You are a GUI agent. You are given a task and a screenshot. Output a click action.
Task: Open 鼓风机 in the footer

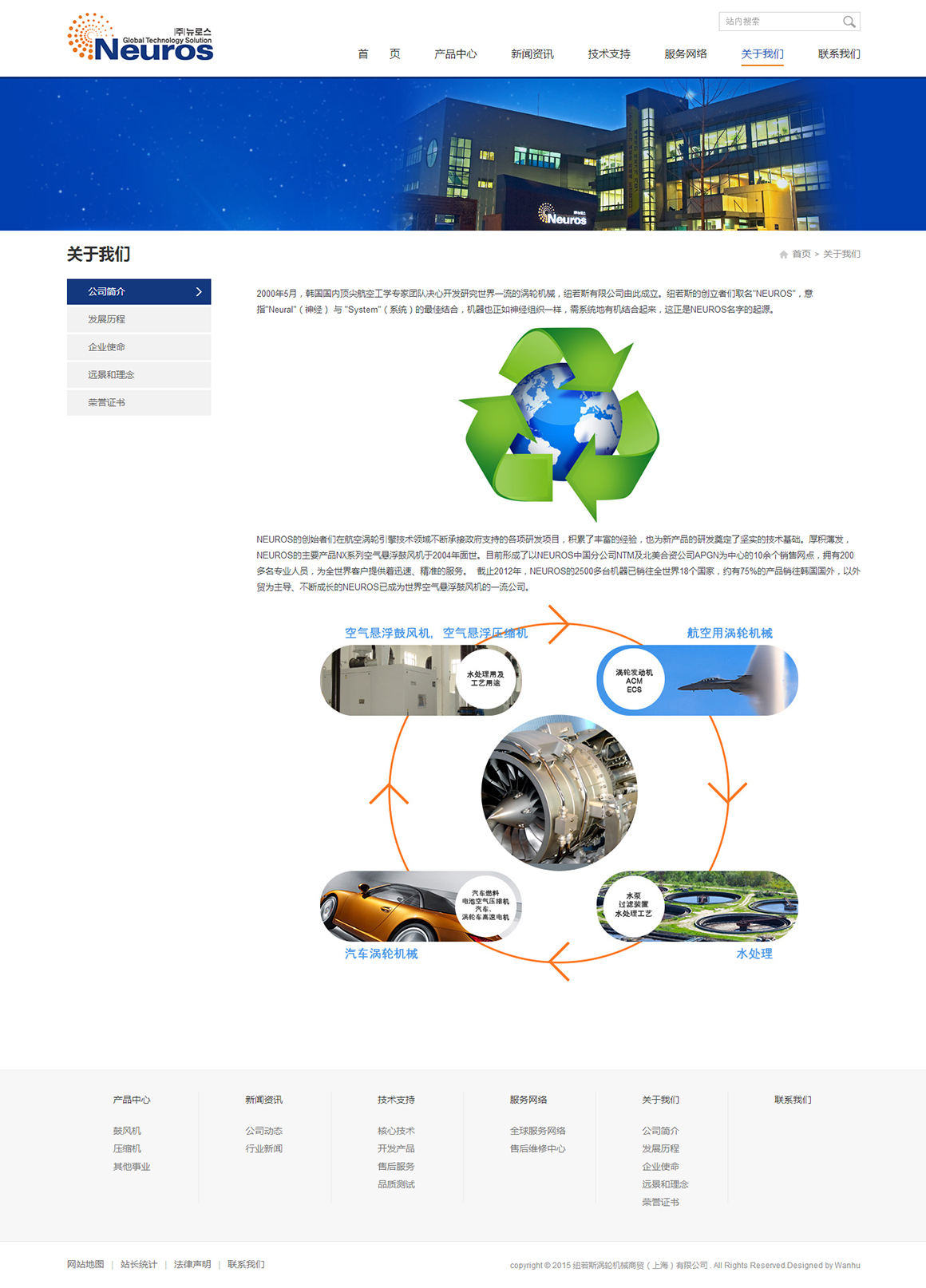127,1131
